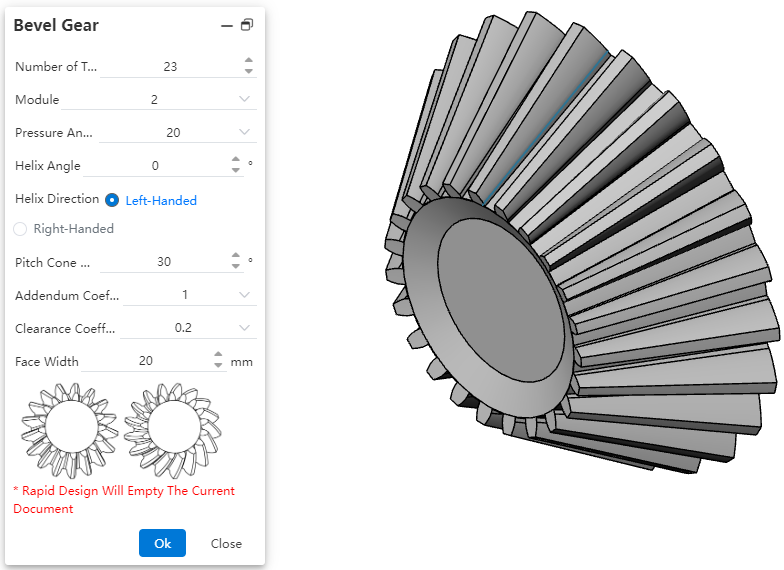Click the Module label

(x=37, y=100)
